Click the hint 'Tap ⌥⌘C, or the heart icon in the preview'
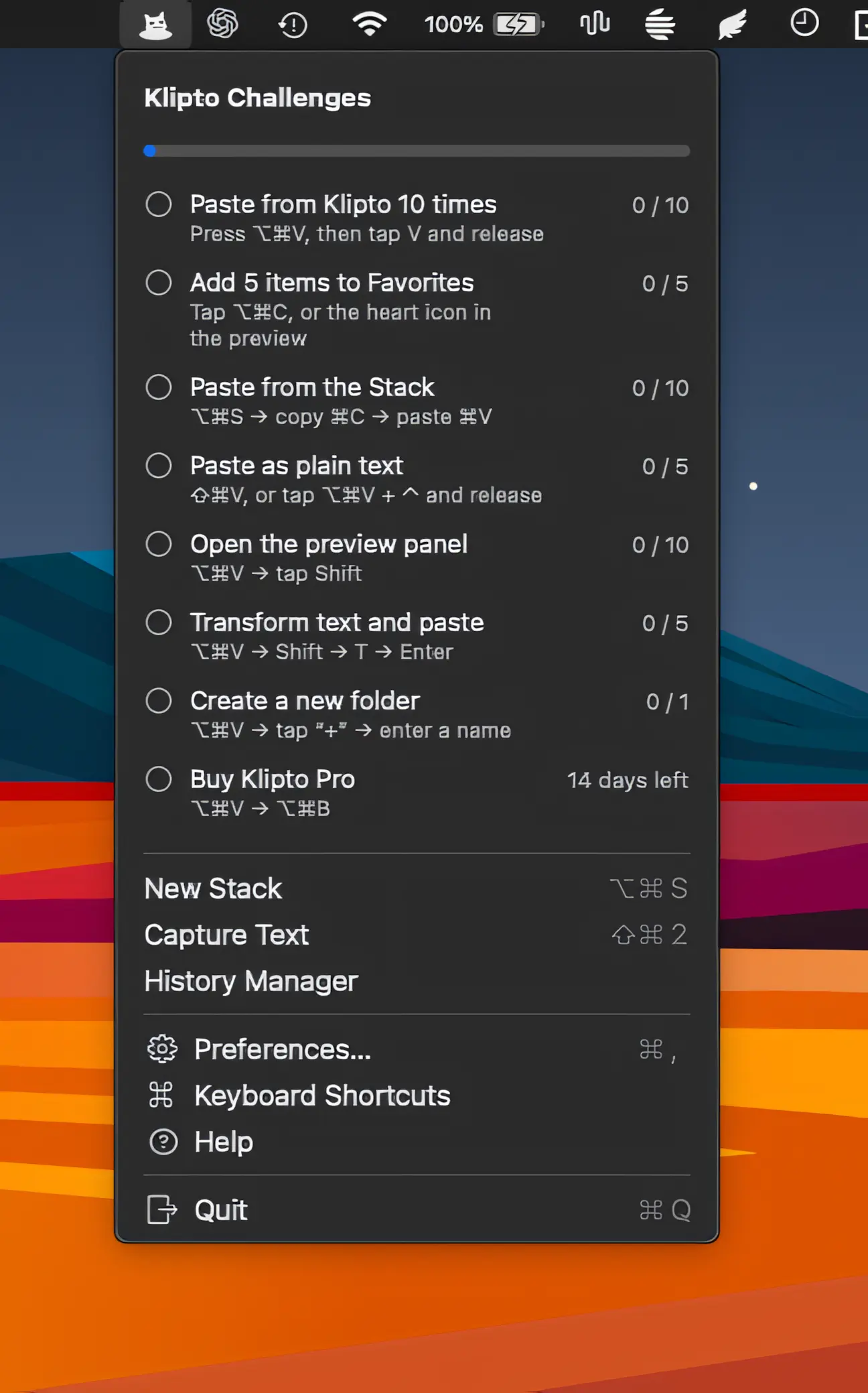This screenshot has width=868, height=1393. pyautogui.click(x=341, y=325)
